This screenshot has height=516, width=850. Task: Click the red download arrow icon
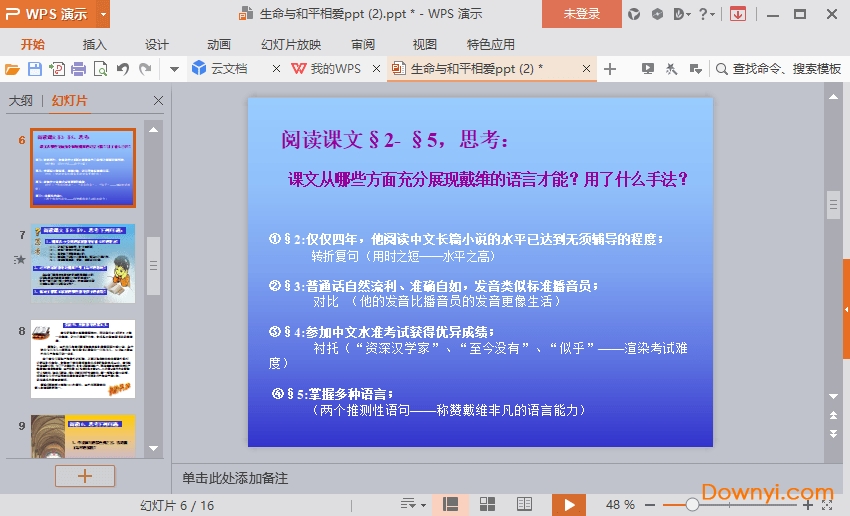pyautogui.click(x=738, y=14)
